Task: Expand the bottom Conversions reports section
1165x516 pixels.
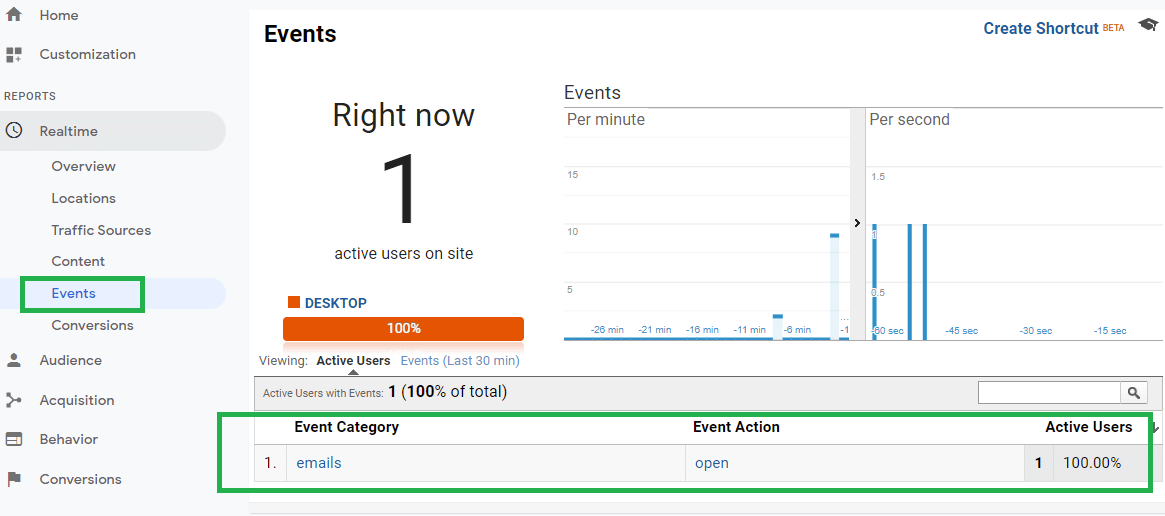Action: (x=80, y=479)
